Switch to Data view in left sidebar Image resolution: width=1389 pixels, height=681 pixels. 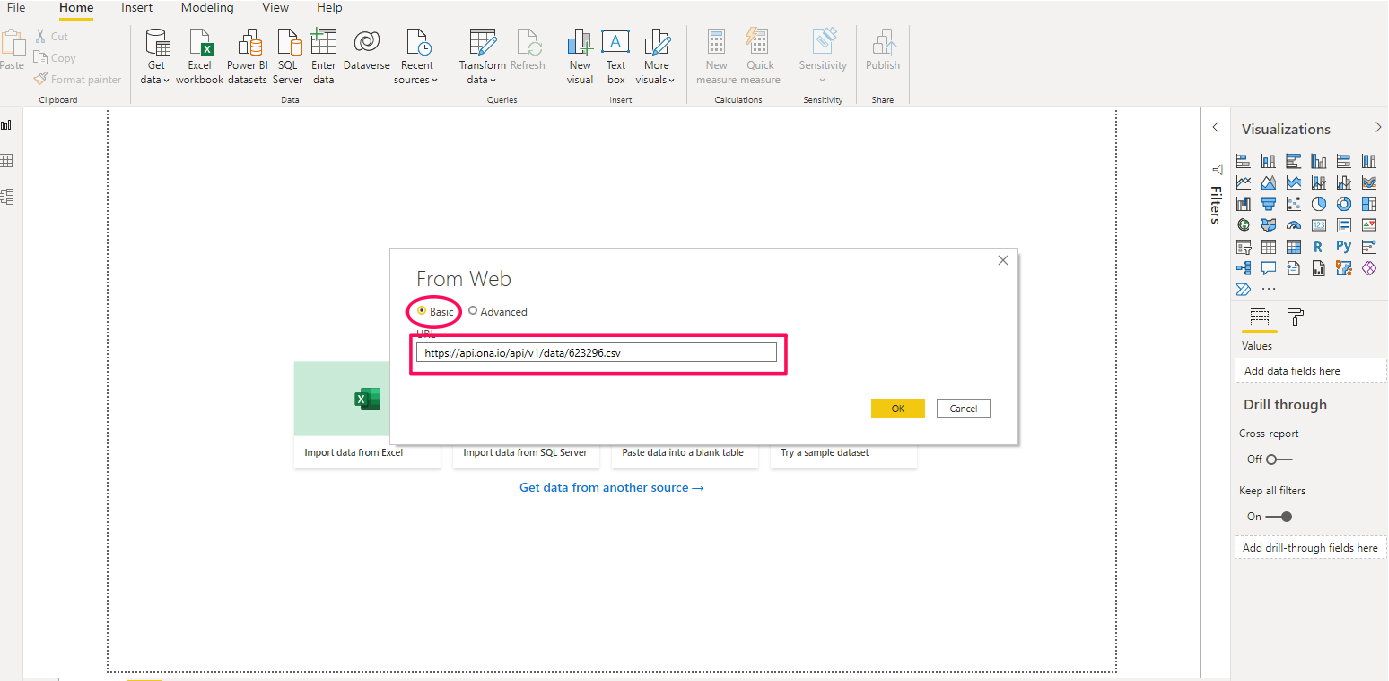(7, 161)
